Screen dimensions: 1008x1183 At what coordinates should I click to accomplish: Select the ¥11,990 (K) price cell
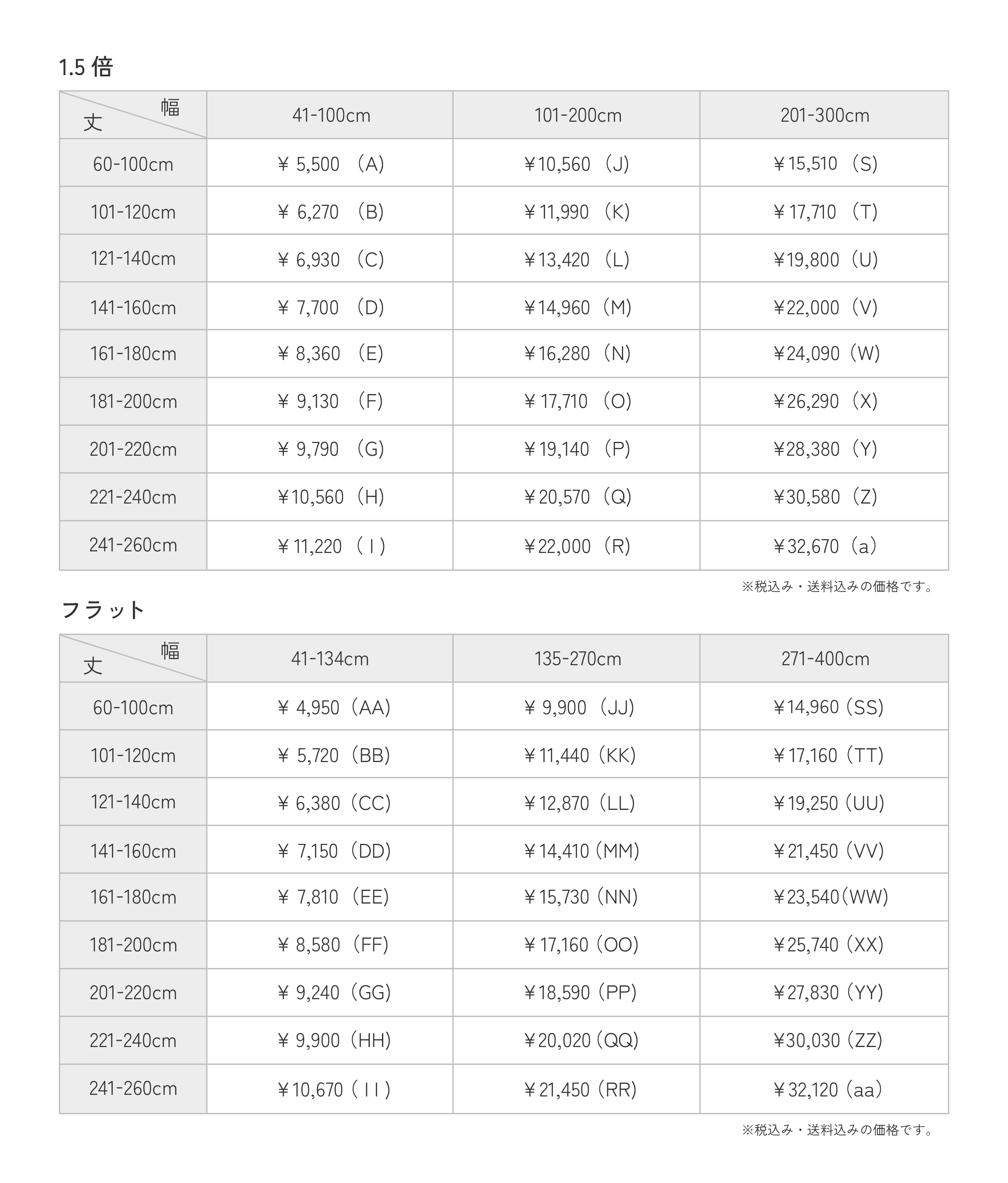pyautogui.click(x=577, y=212)
